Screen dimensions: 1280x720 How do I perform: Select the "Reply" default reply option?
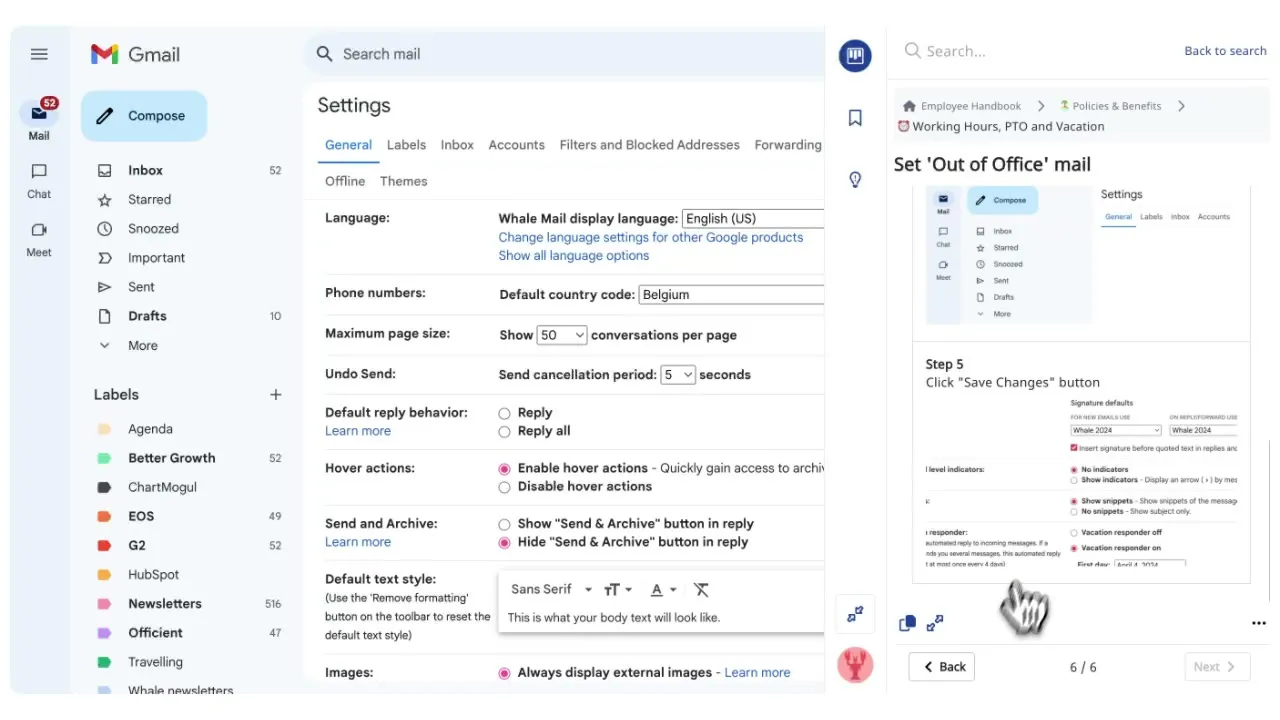(504, 413)
